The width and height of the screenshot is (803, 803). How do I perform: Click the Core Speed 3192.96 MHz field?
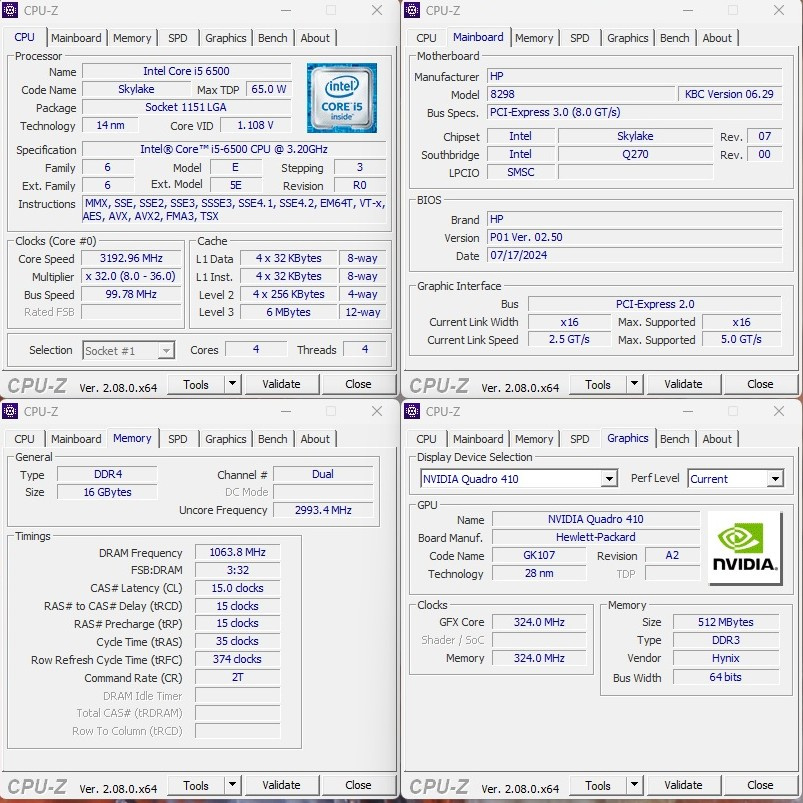pyautogui.click(x=131, y=259)
